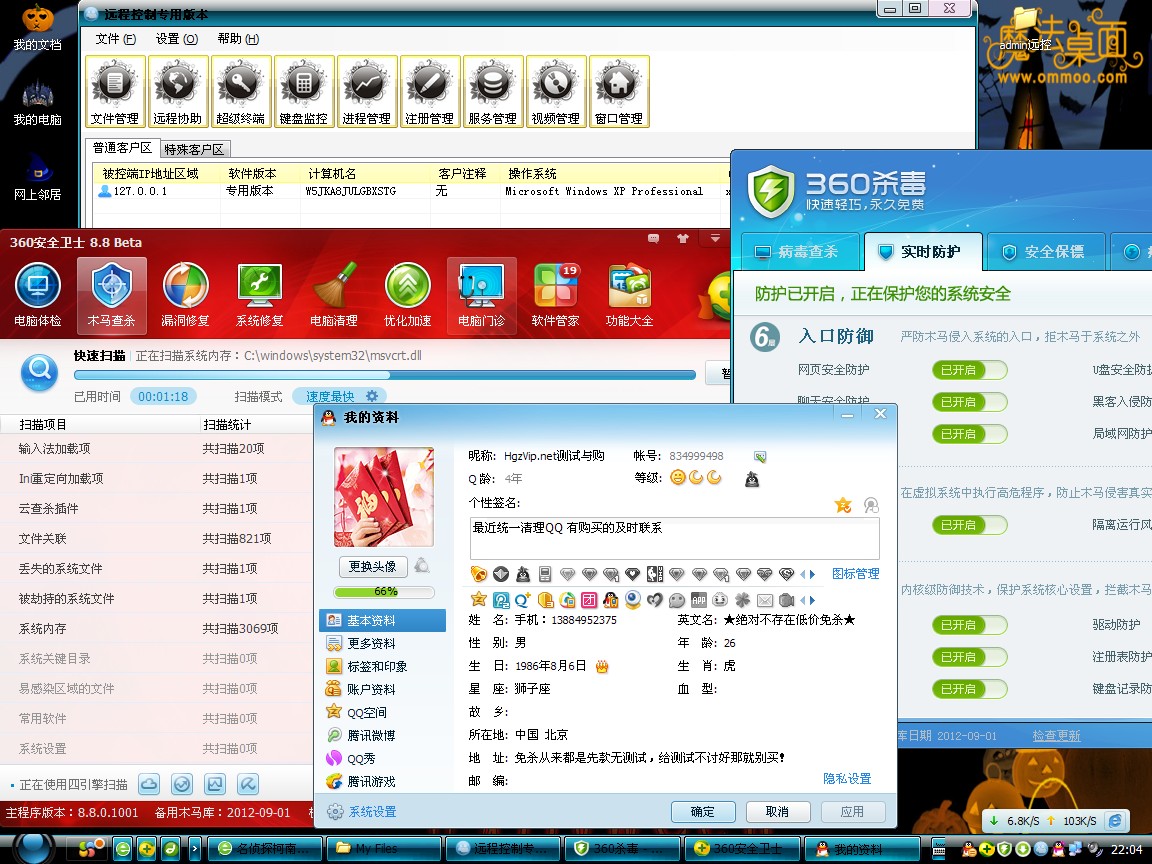Switch to the 病毒查杀 tab in 360杀毒
1152x864 pixels.
click(x=799, y=252)
